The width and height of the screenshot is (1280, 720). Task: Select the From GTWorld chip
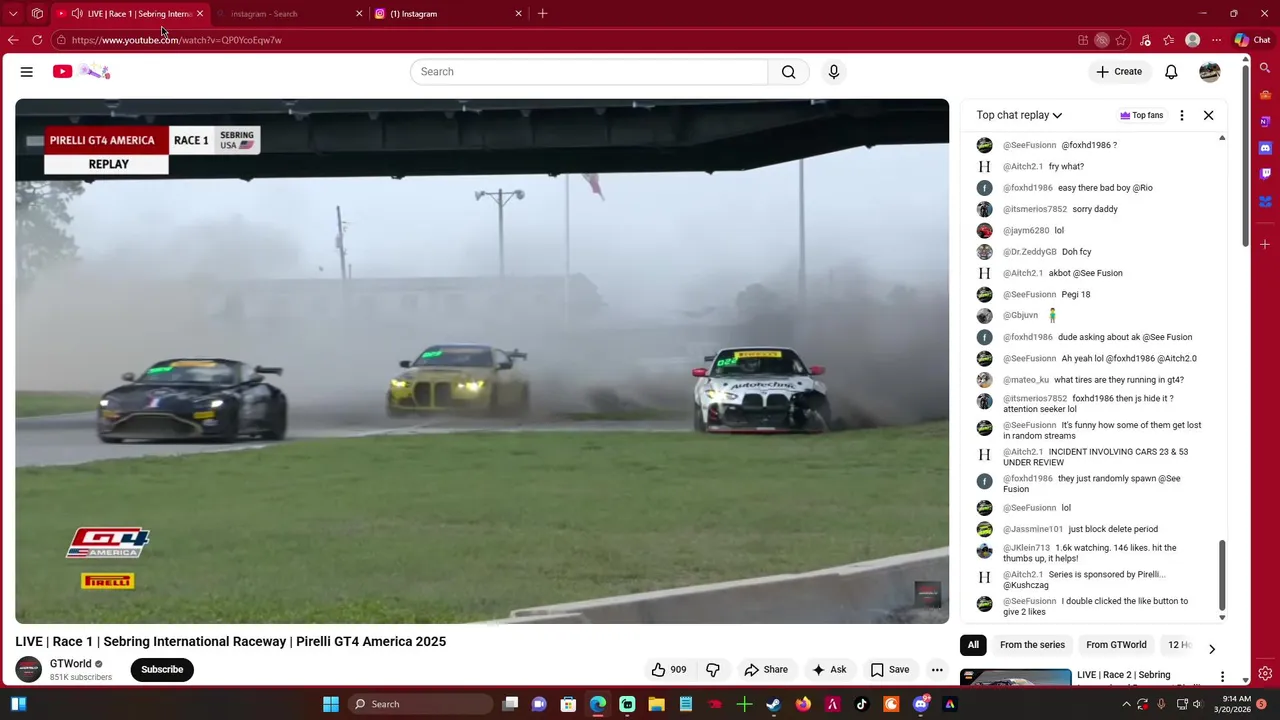pyautogui.click(x=1116, y=645)
